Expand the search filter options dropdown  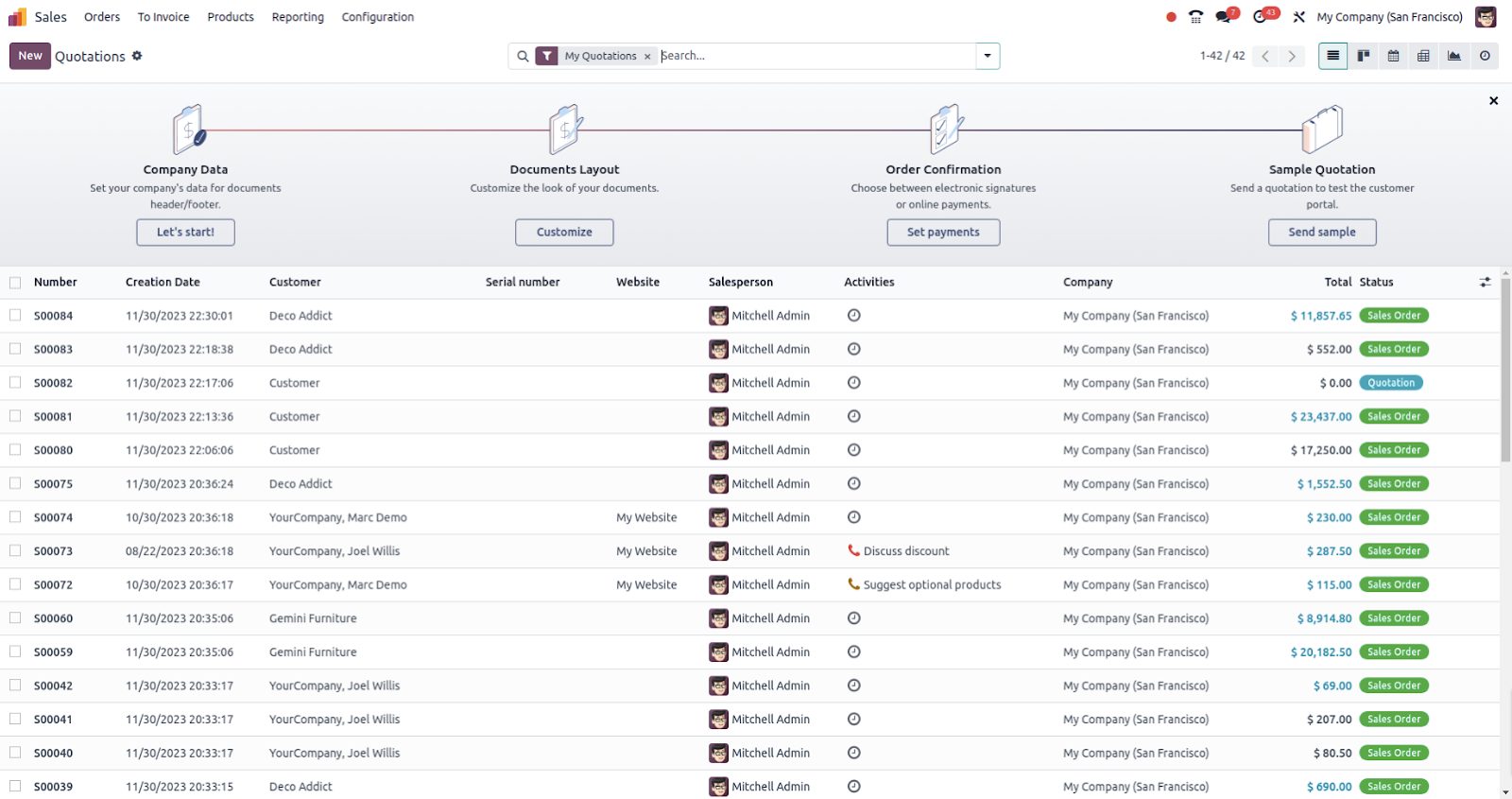988,56
